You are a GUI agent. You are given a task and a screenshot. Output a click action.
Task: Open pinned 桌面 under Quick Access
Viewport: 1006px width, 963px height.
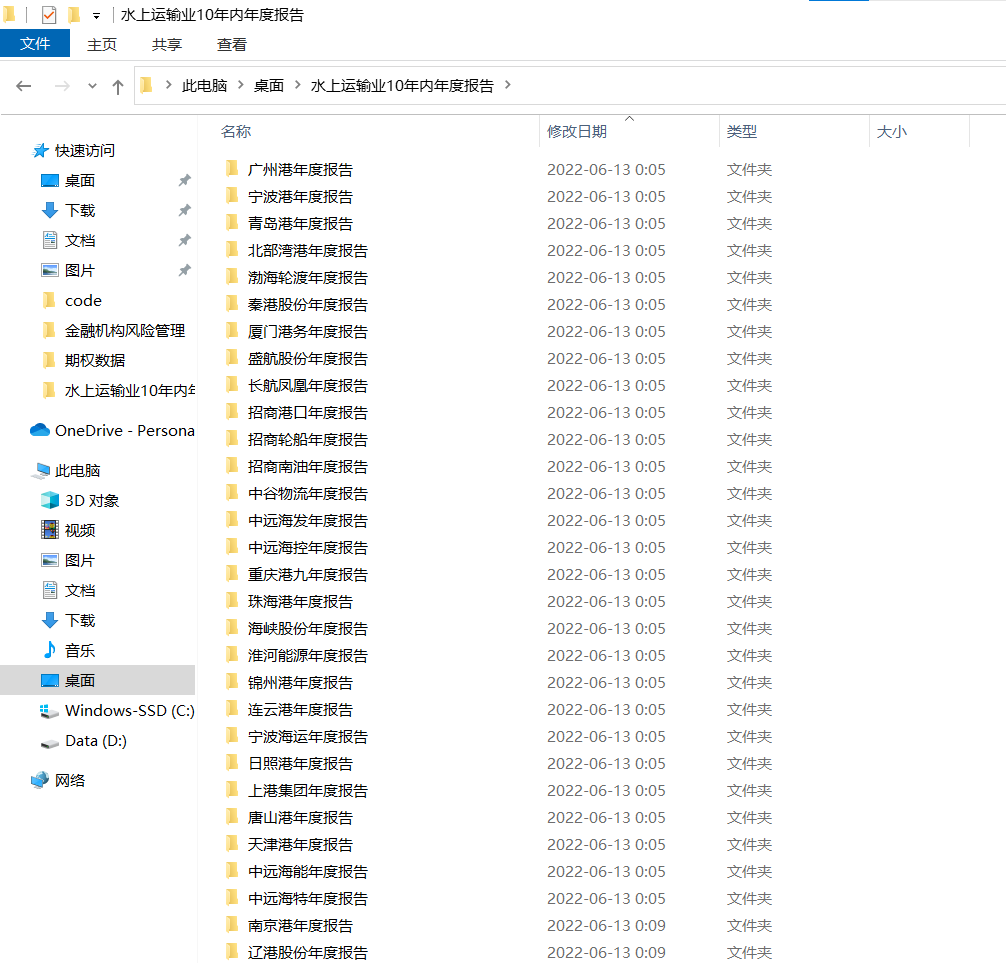point(80,180)
